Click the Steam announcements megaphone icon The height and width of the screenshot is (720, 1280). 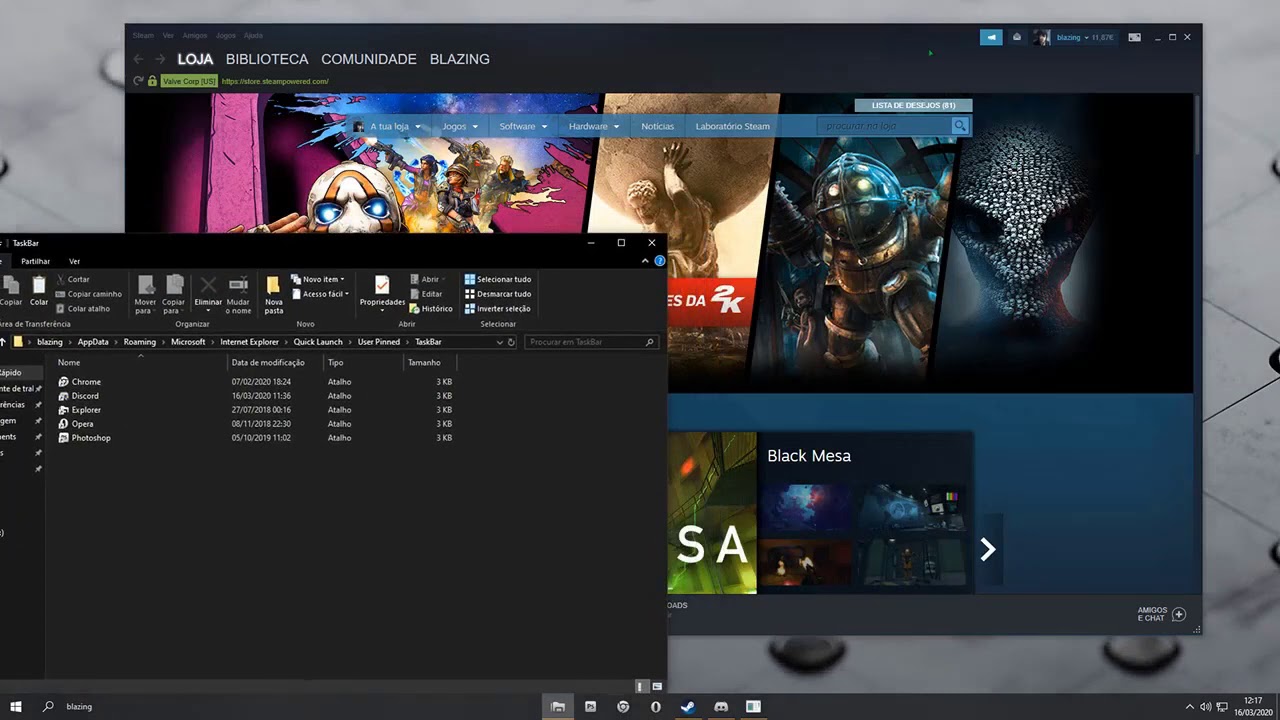[x=991, y=37]
